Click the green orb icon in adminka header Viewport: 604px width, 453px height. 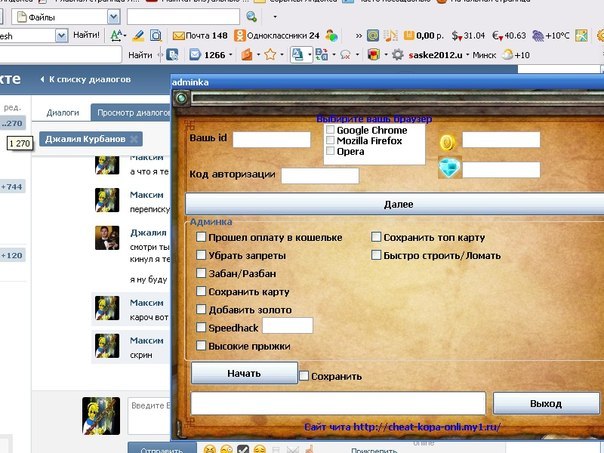181,98
